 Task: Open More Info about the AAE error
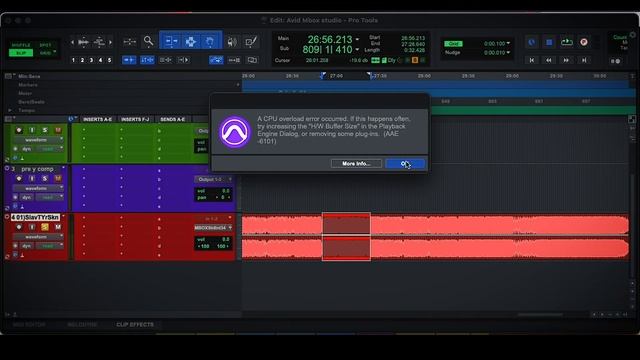pyautogui.click(x=356, y=164)
